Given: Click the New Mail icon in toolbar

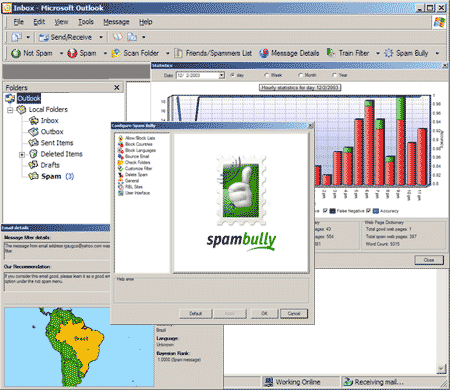Looking at the screenshot, I should point(16,37).
